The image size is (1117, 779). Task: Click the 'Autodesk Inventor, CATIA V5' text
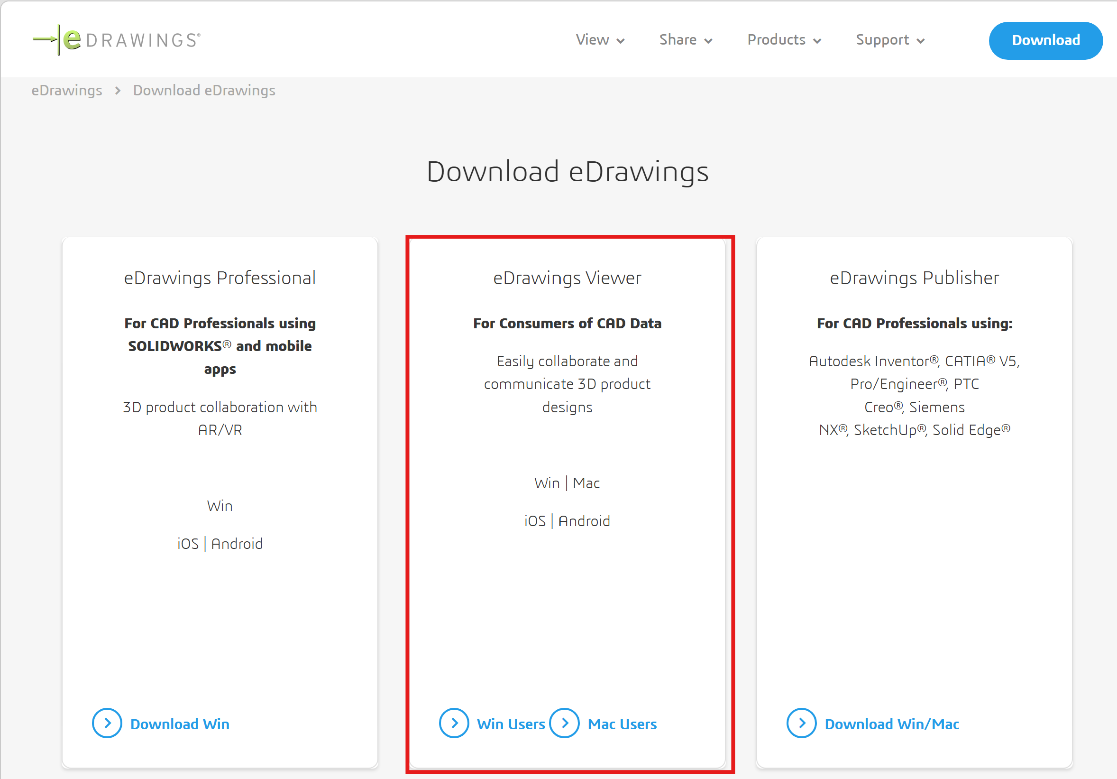915,361
